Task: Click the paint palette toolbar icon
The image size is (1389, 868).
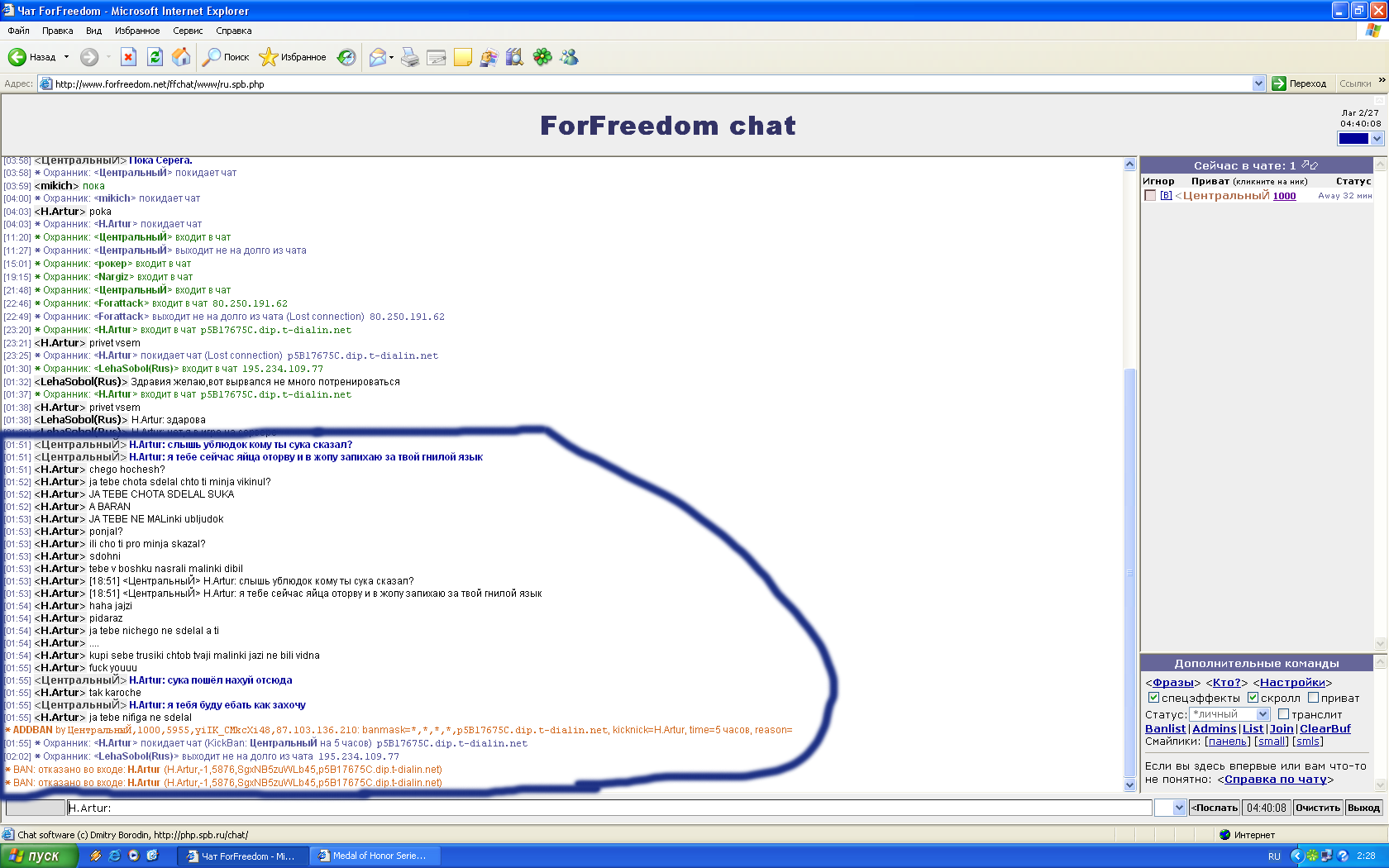Action: pyautogui.click(x=489, y=57)
